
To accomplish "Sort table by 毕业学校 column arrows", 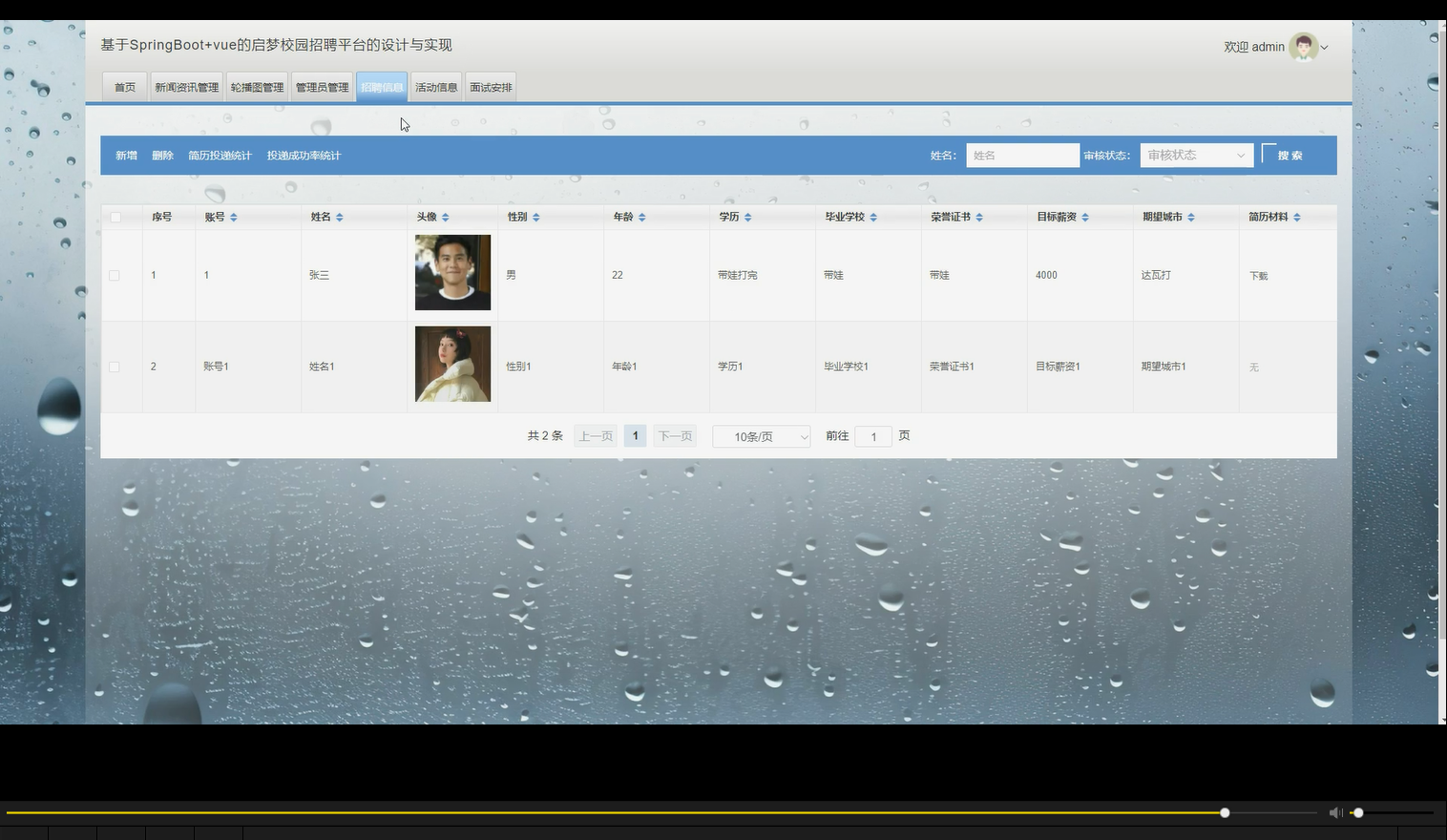I will click(x=873, y=218).
